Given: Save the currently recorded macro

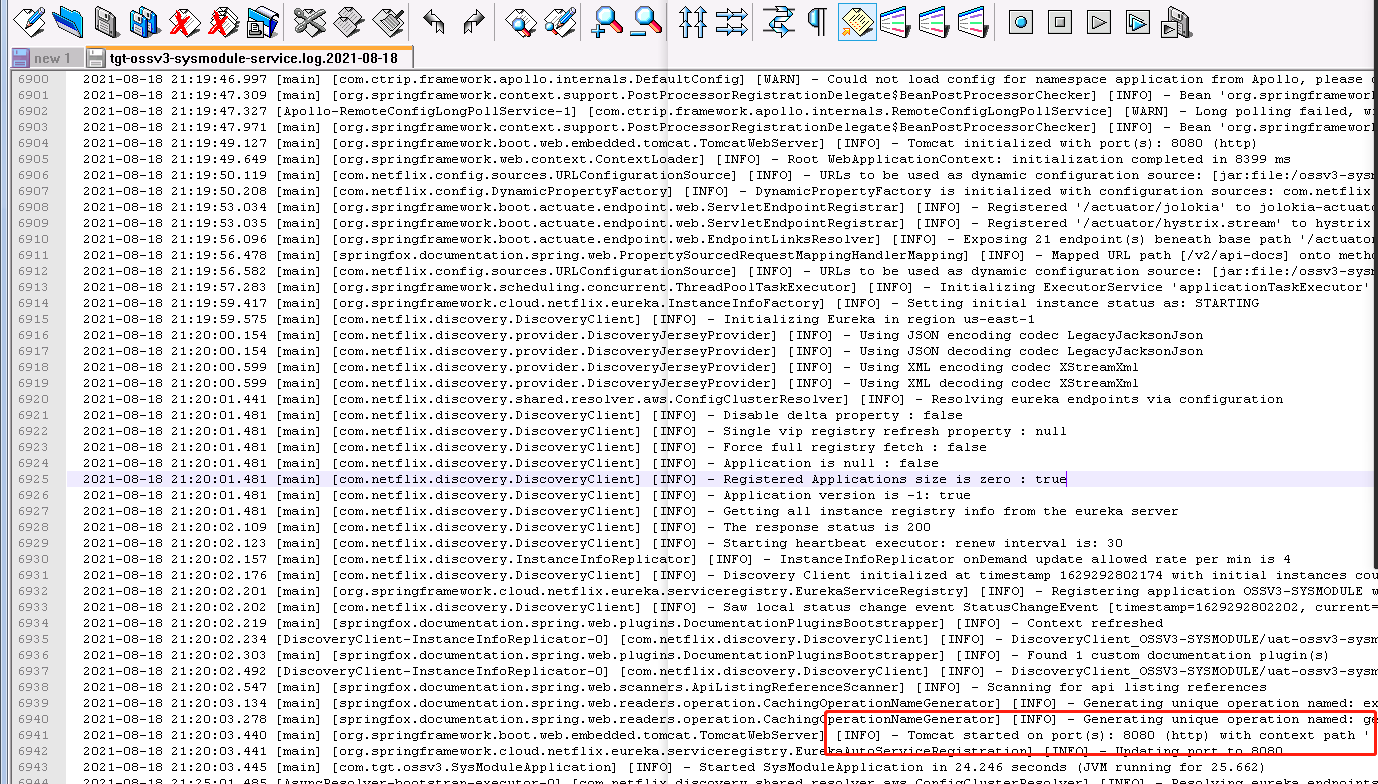Looking at the screenshot, I should (1176, 20).
